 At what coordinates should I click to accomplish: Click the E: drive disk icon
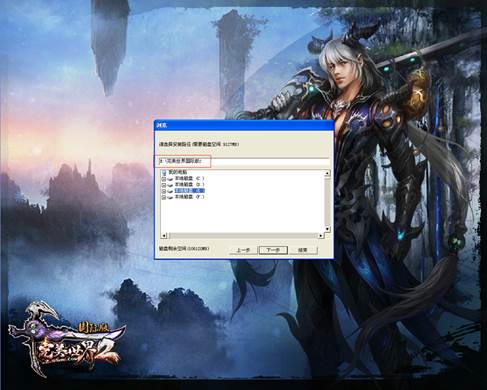[x=170, y=191]
